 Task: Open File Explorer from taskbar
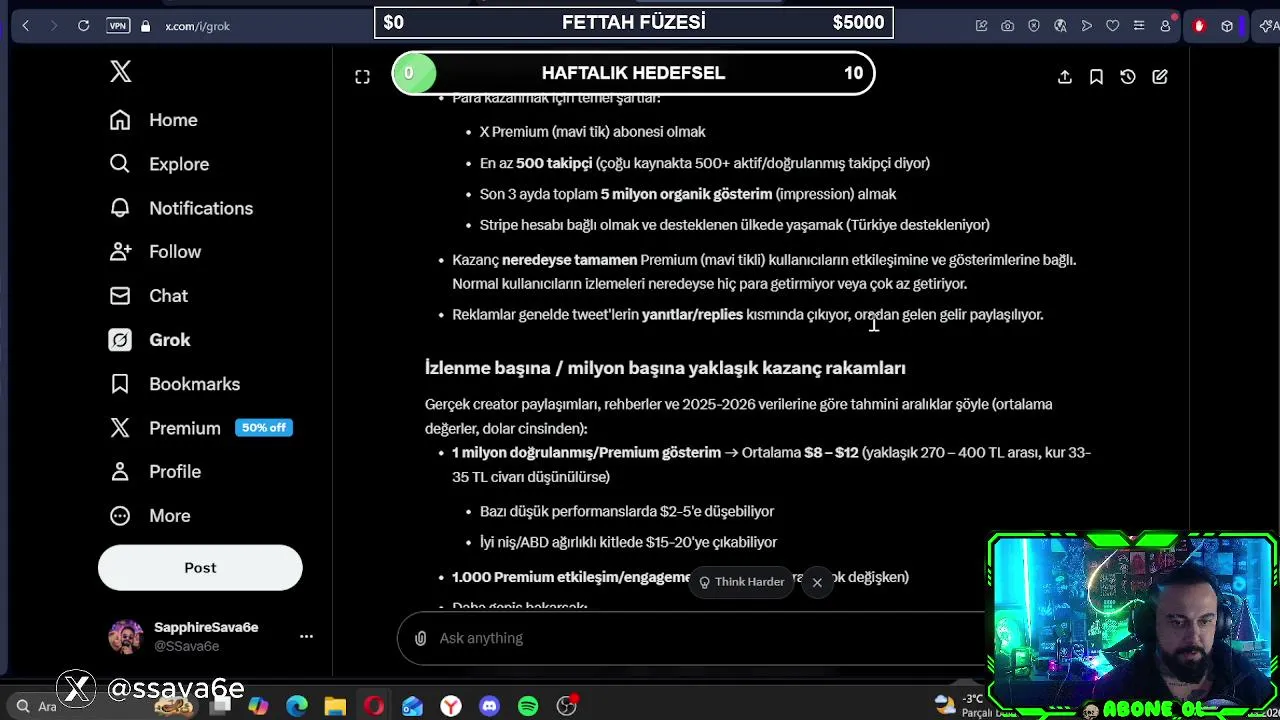335,706
